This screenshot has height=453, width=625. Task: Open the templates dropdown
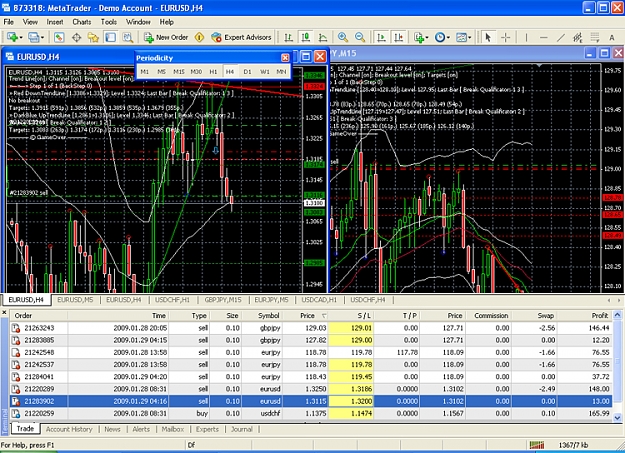click(x=463, y=37)
